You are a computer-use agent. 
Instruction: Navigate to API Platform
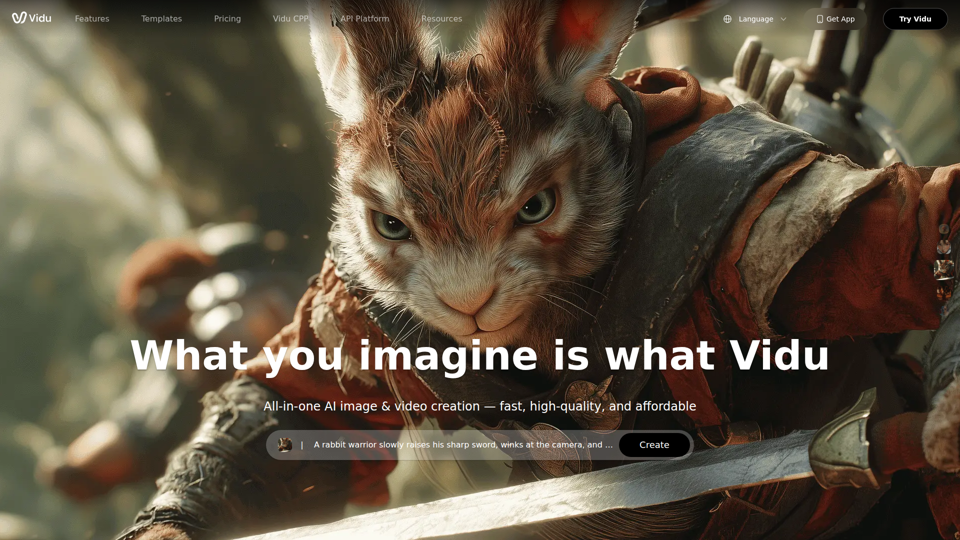(364, 19)
